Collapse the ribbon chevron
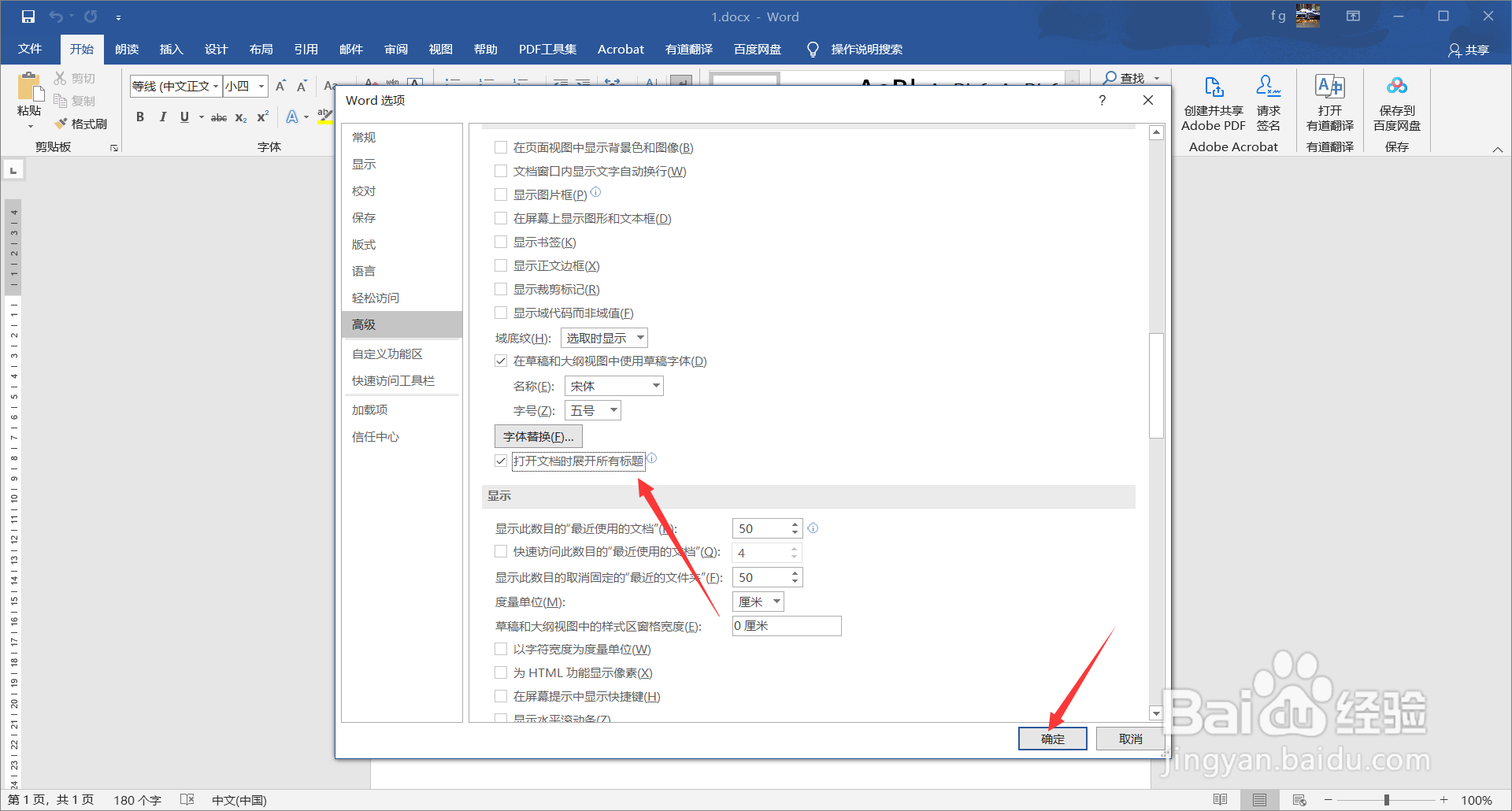This screenshot has width=1512, height=811. point(1498,149)
